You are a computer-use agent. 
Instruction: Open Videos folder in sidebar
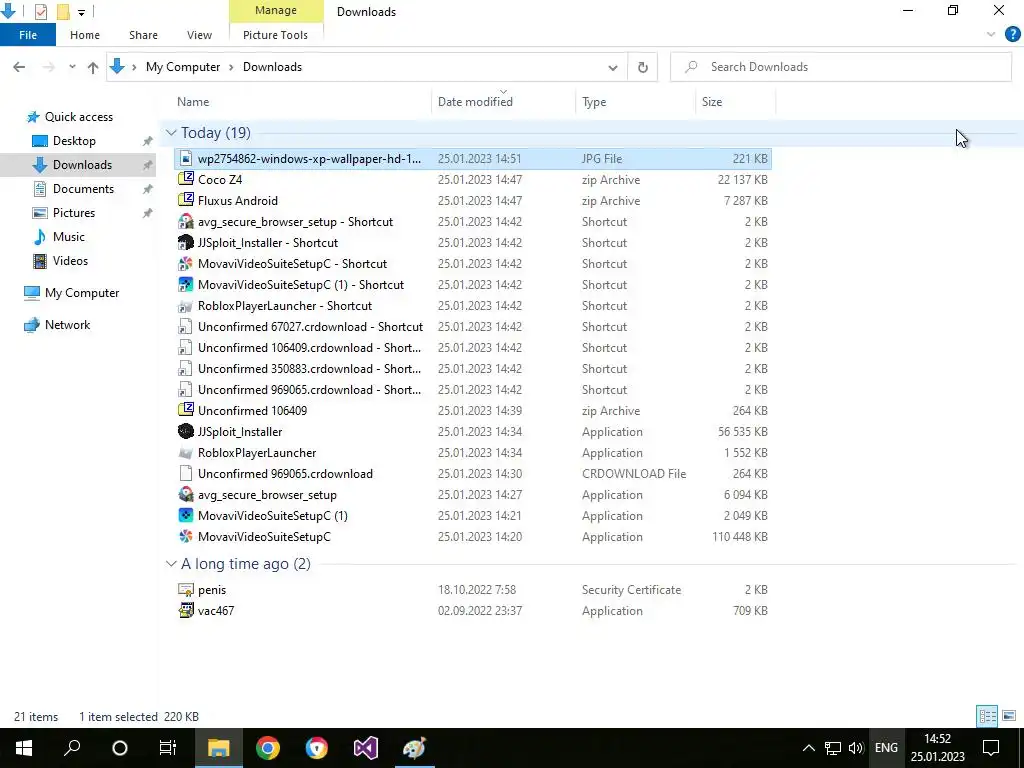tap(70, 261)
